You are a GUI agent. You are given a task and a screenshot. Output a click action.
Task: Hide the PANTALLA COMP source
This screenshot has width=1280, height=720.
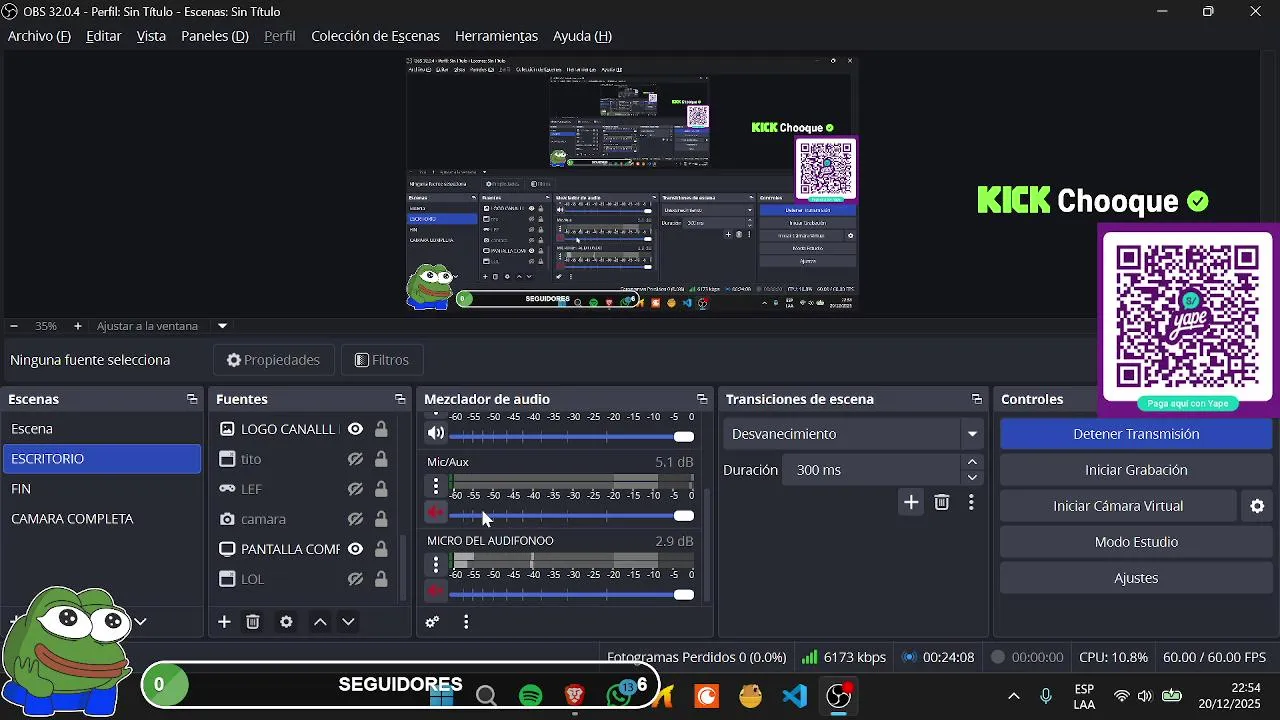coord(355,549)
